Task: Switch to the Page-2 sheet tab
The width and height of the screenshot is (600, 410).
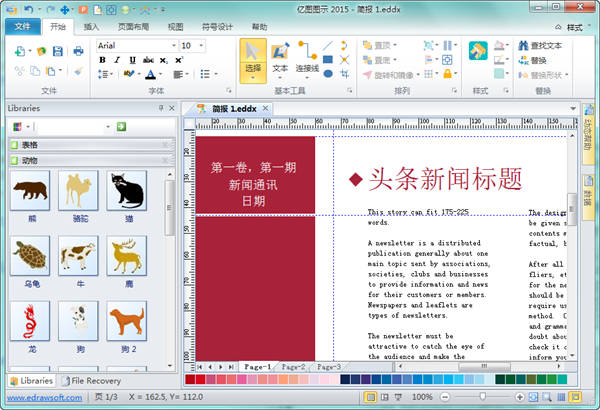Action: click(293, 367)
